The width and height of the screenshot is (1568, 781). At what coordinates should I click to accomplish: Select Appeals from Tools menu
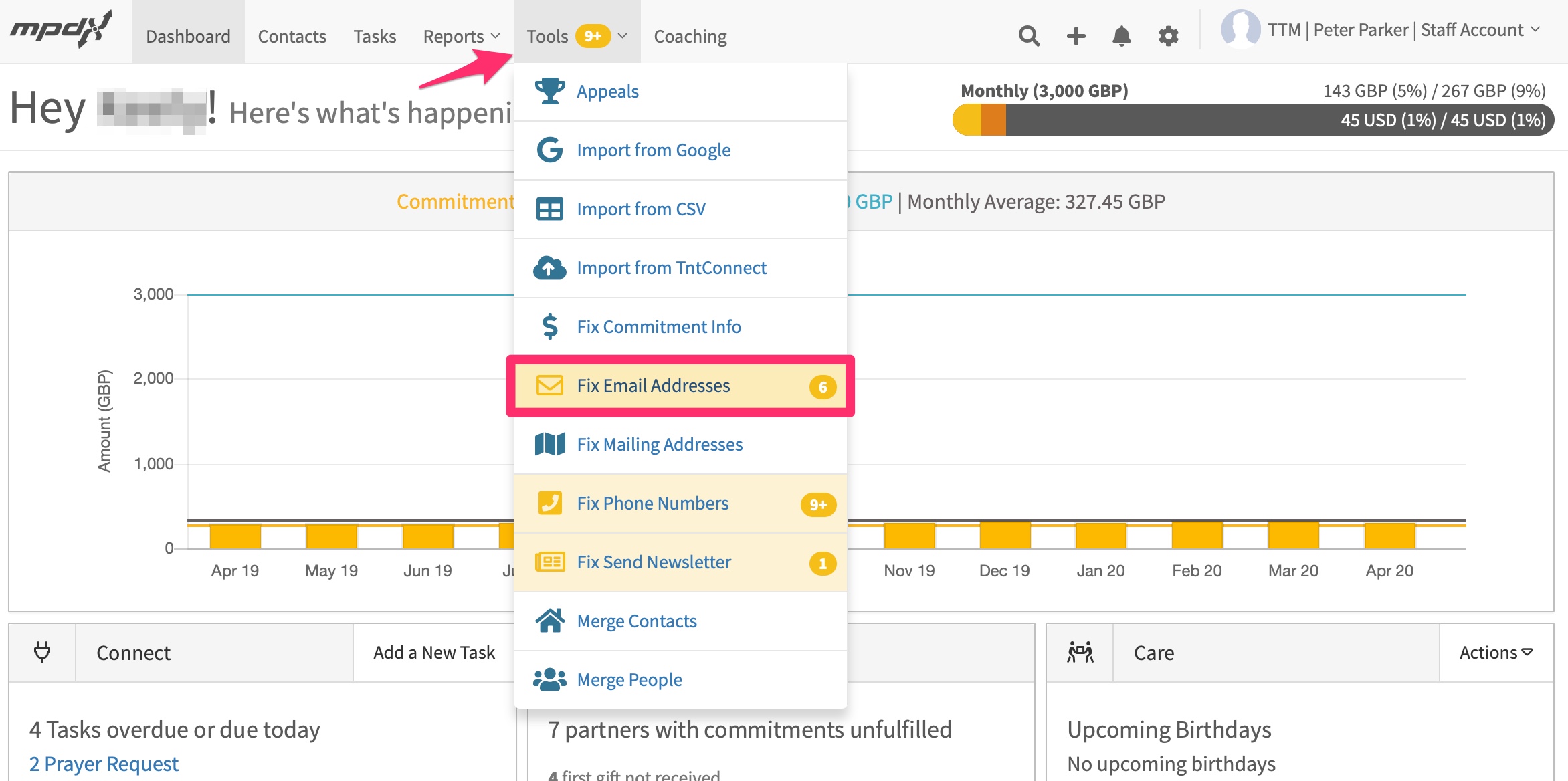coord(680,92)
